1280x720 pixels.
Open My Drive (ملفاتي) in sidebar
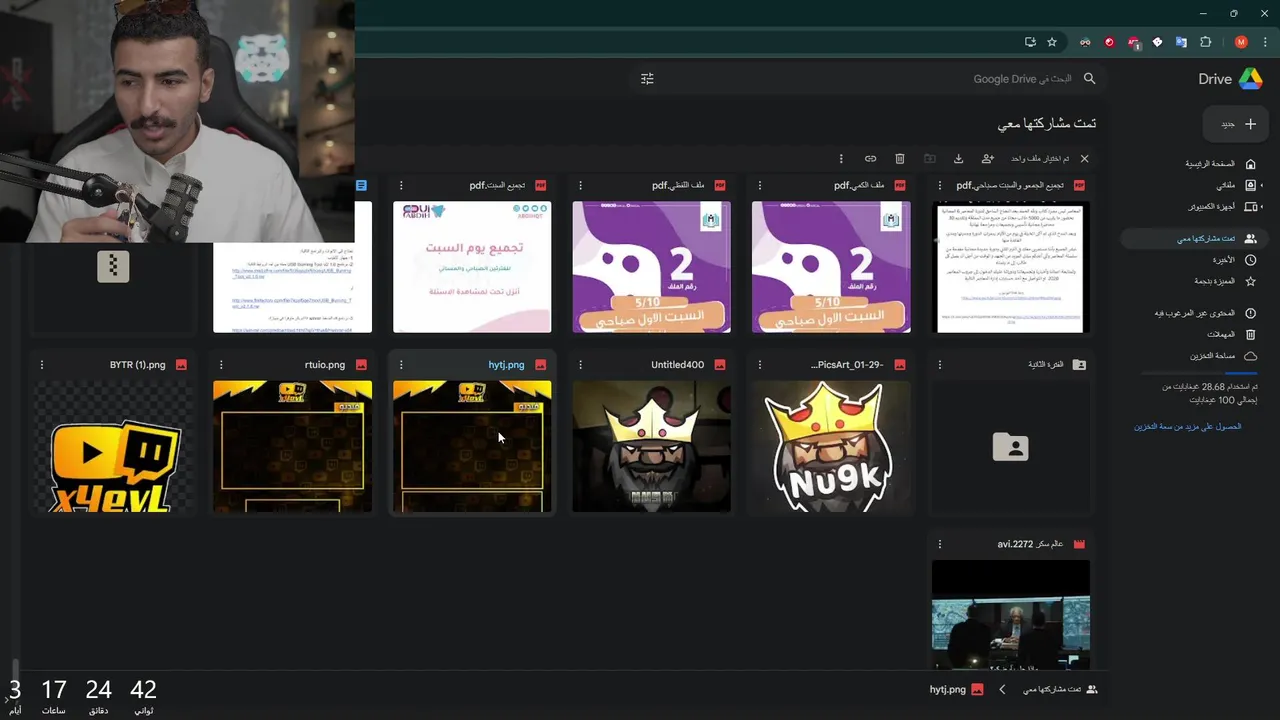[x=1236, y=185]
